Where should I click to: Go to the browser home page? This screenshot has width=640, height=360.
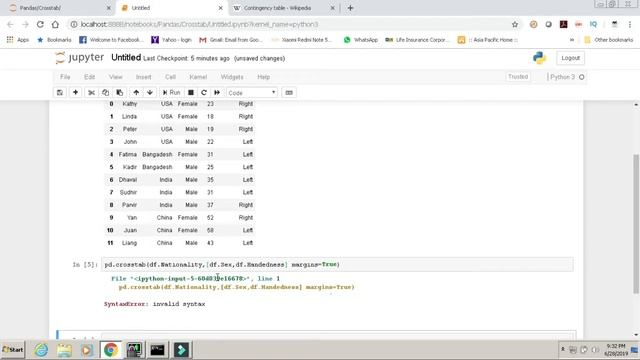click(55, 24)
